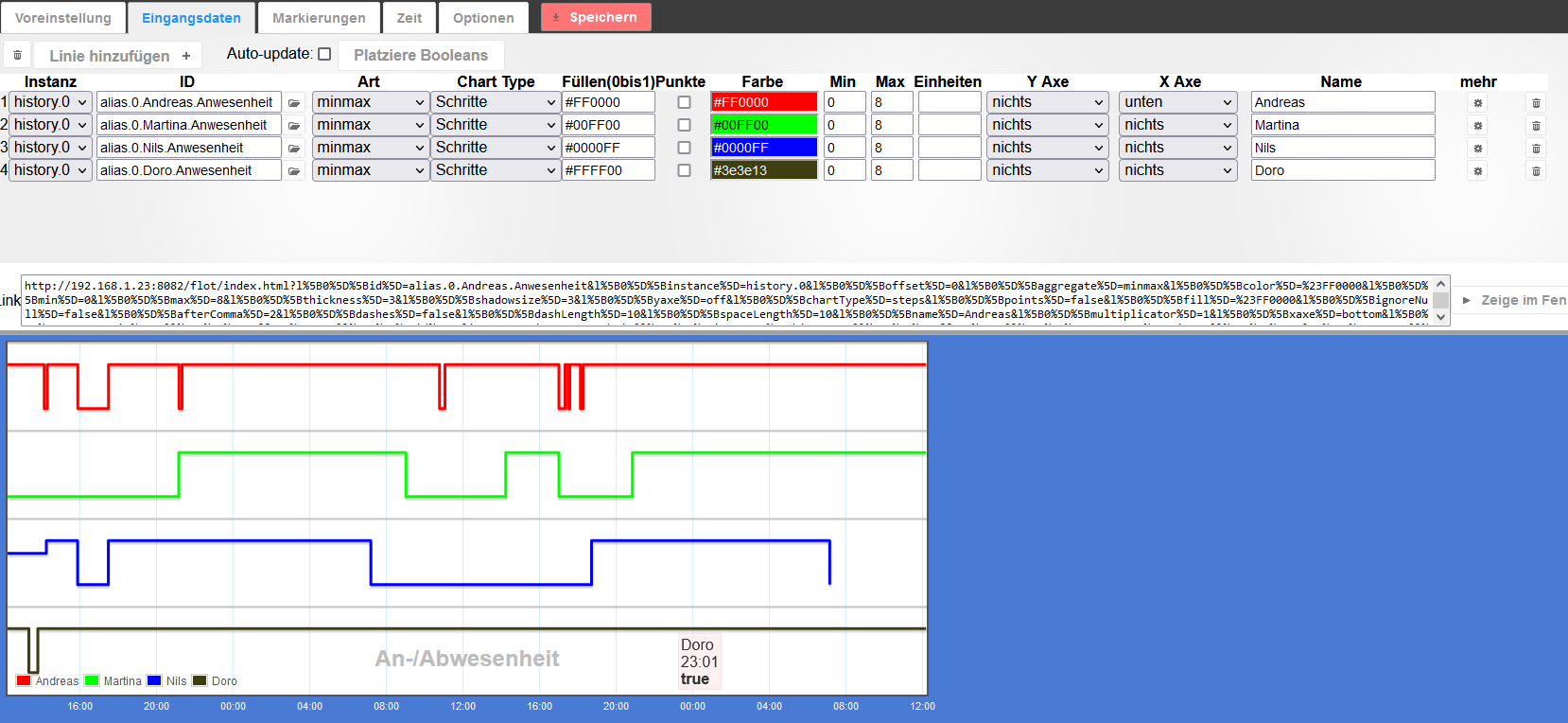1568x723 pixels.
Task: Enable Punkte checkbox for Nils line
Action: coord(684,148)
